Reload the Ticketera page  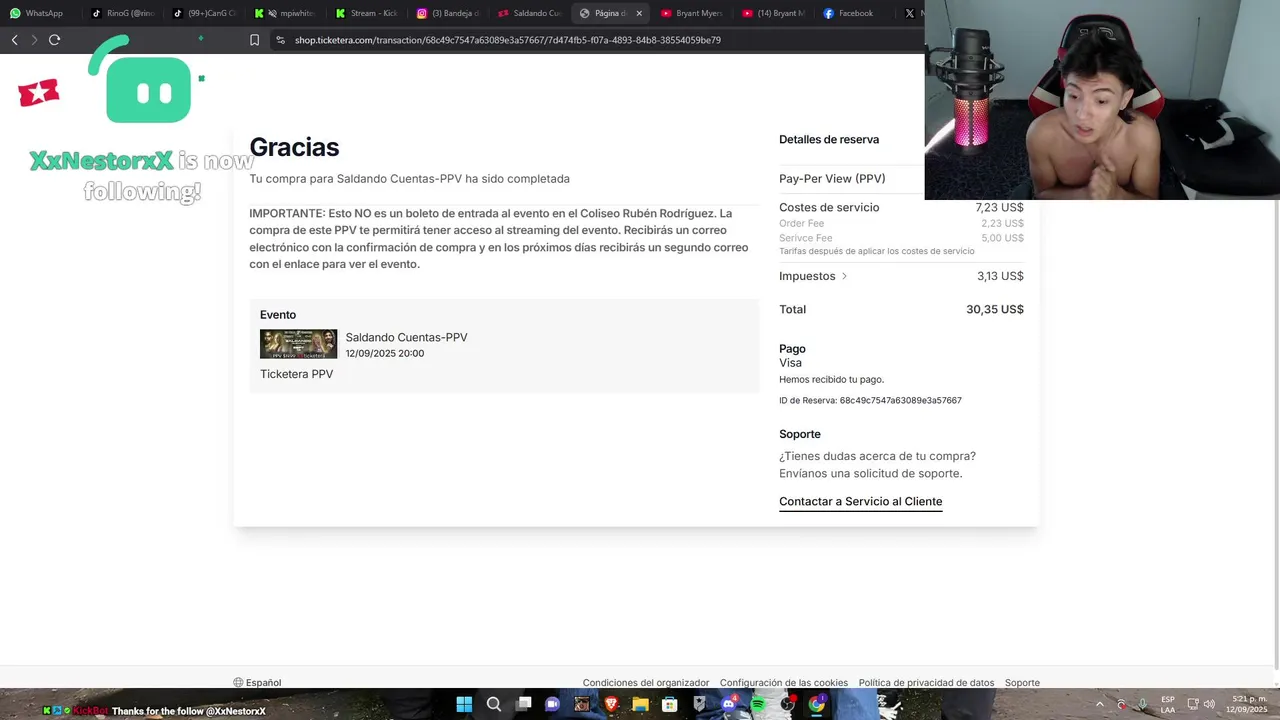[54, 40]
